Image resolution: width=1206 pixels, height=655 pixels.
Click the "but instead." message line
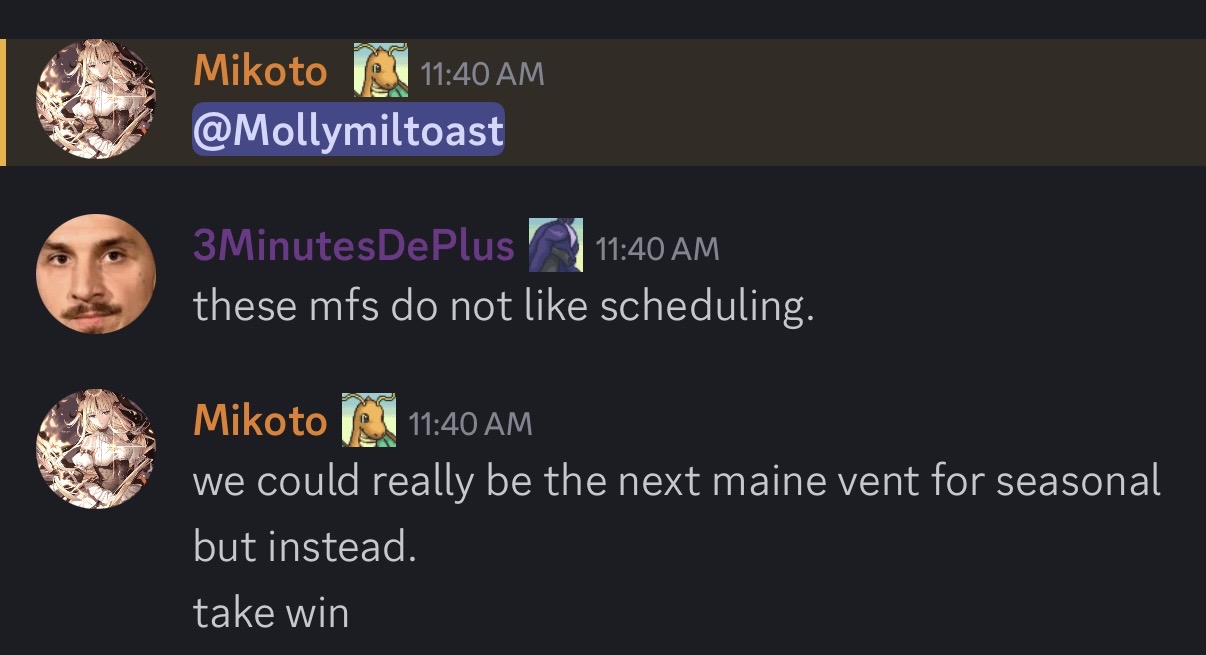(x=304, y=548)
